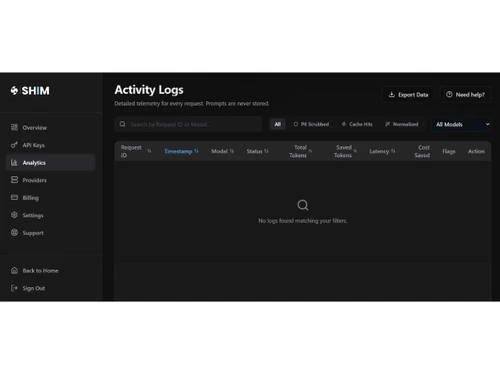Open the Settings gear icon
Screen dimensions: 500x375
click(x=14, y=215)
